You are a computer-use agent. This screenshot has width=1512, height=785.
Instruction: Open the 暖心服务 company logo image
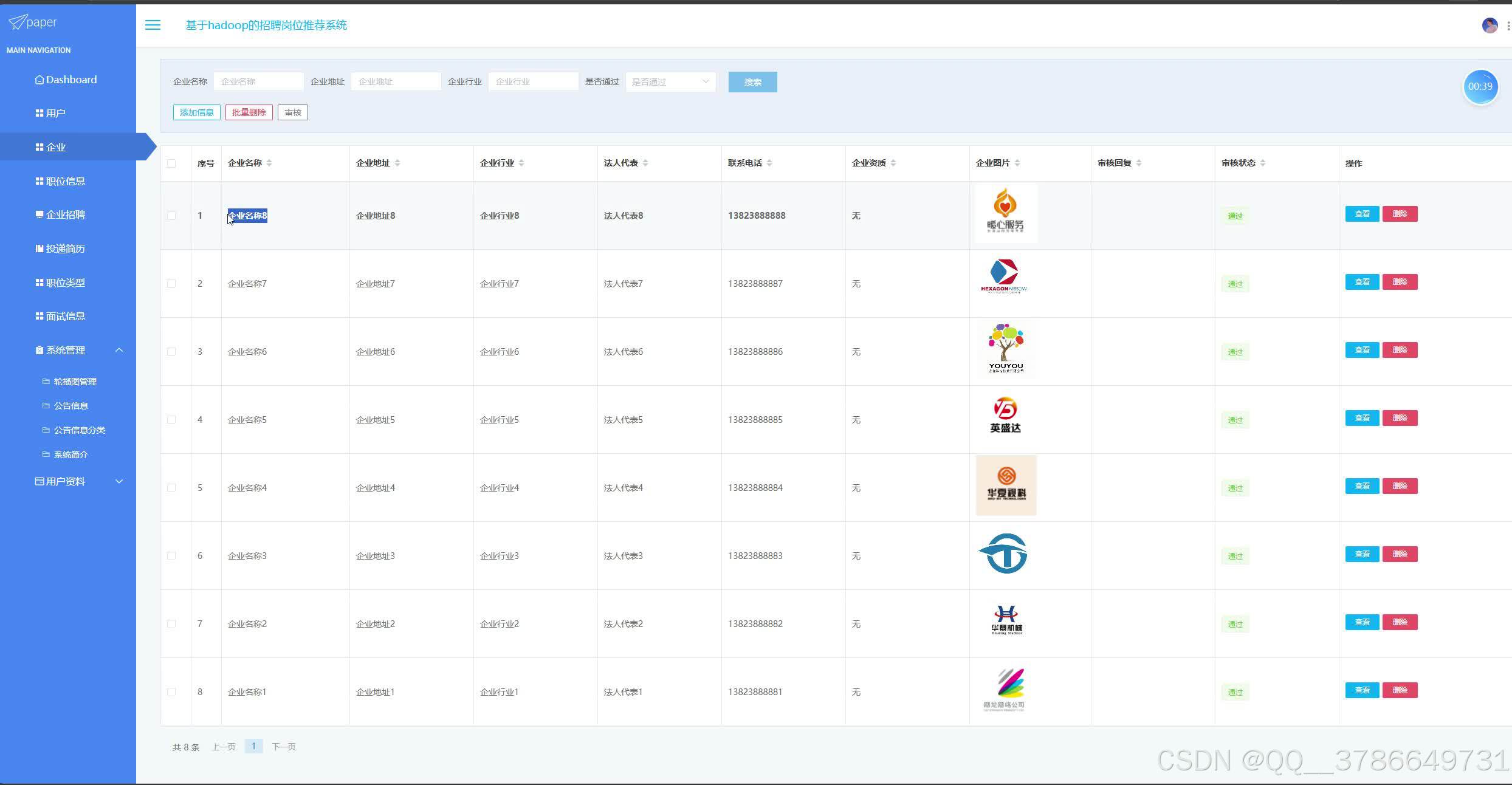click(1006, 213)
